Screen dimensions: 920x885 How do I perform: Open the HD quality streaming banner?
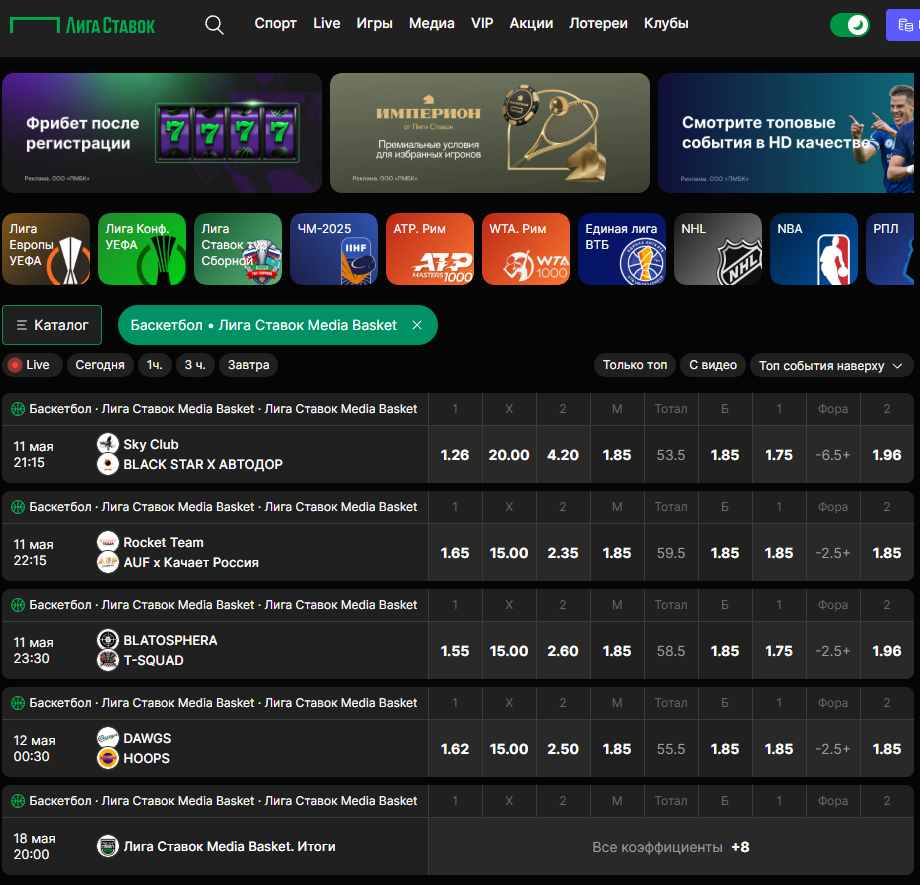[786, 133]
